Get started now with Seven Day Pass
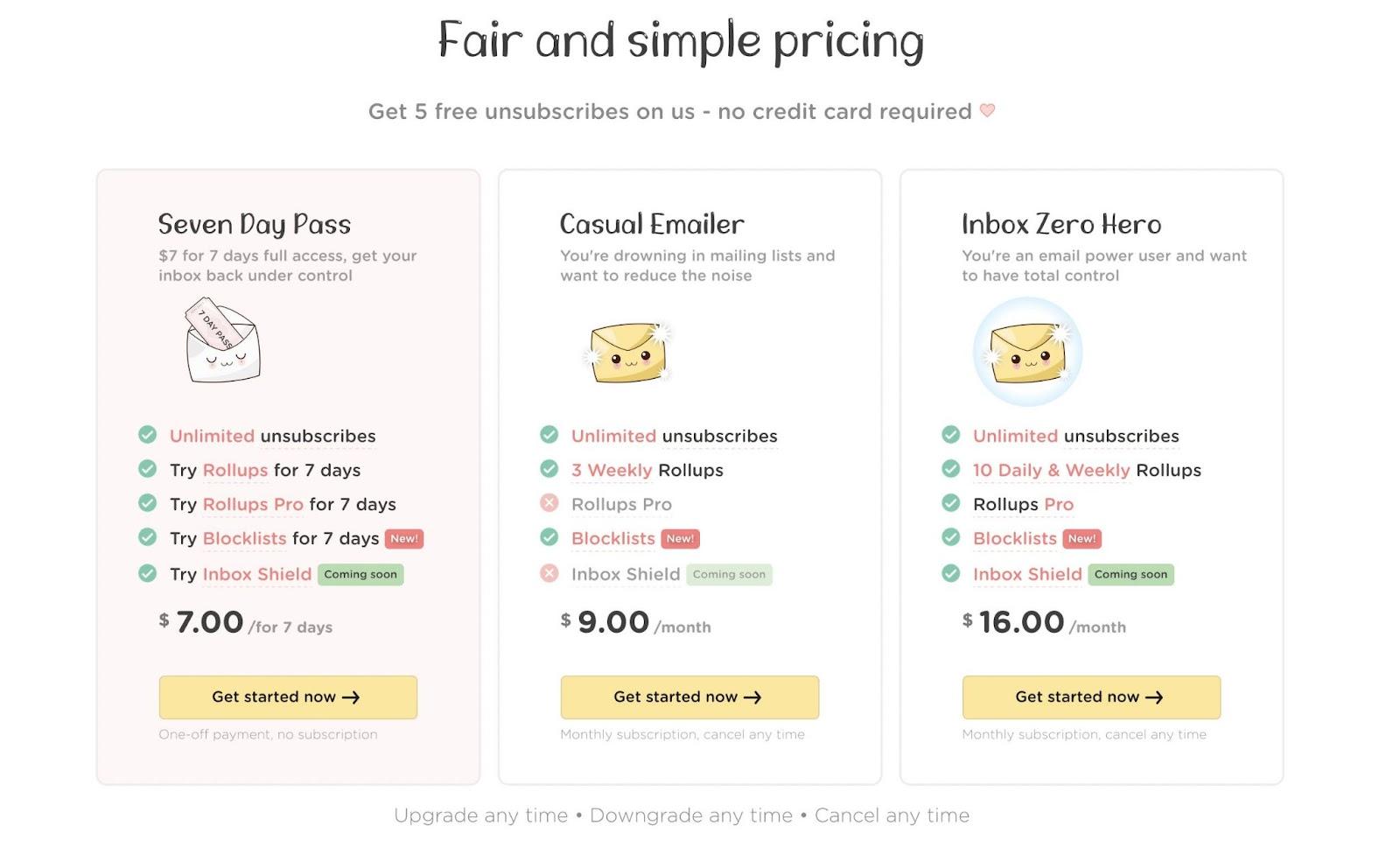1400x861 pixels. click(x=288, y=697)
